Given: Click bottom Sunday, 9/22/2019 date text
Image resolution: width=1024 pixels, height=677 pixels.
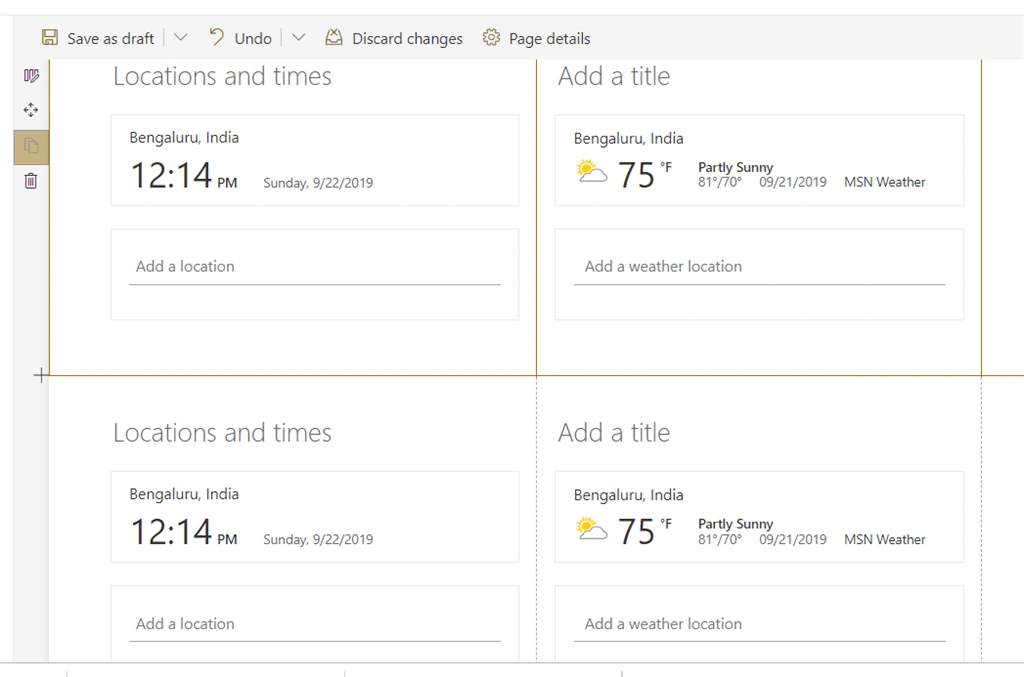Looking at the screenshot, I should 318,540.
